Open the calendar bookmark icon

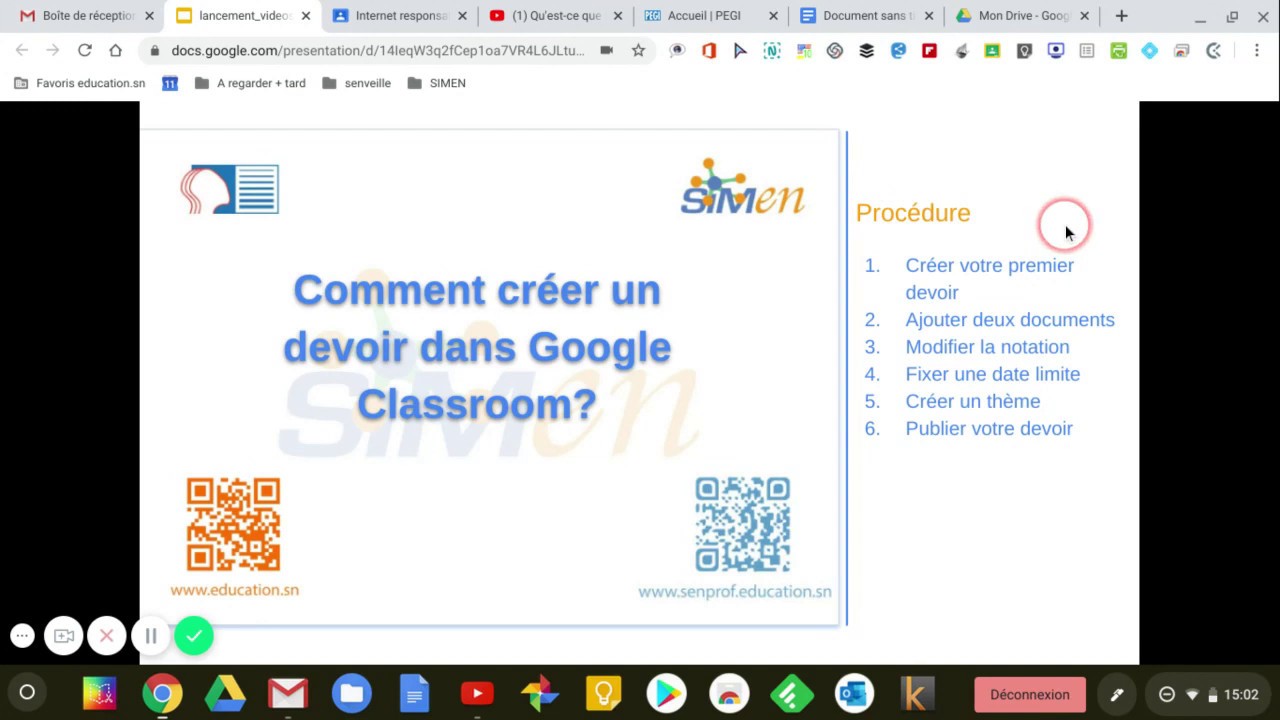pos(170,83)
